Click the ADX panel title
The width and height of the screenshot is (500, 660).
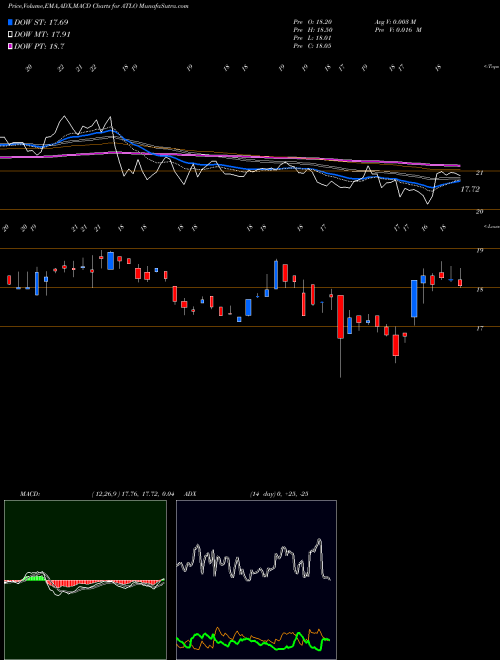189,494
